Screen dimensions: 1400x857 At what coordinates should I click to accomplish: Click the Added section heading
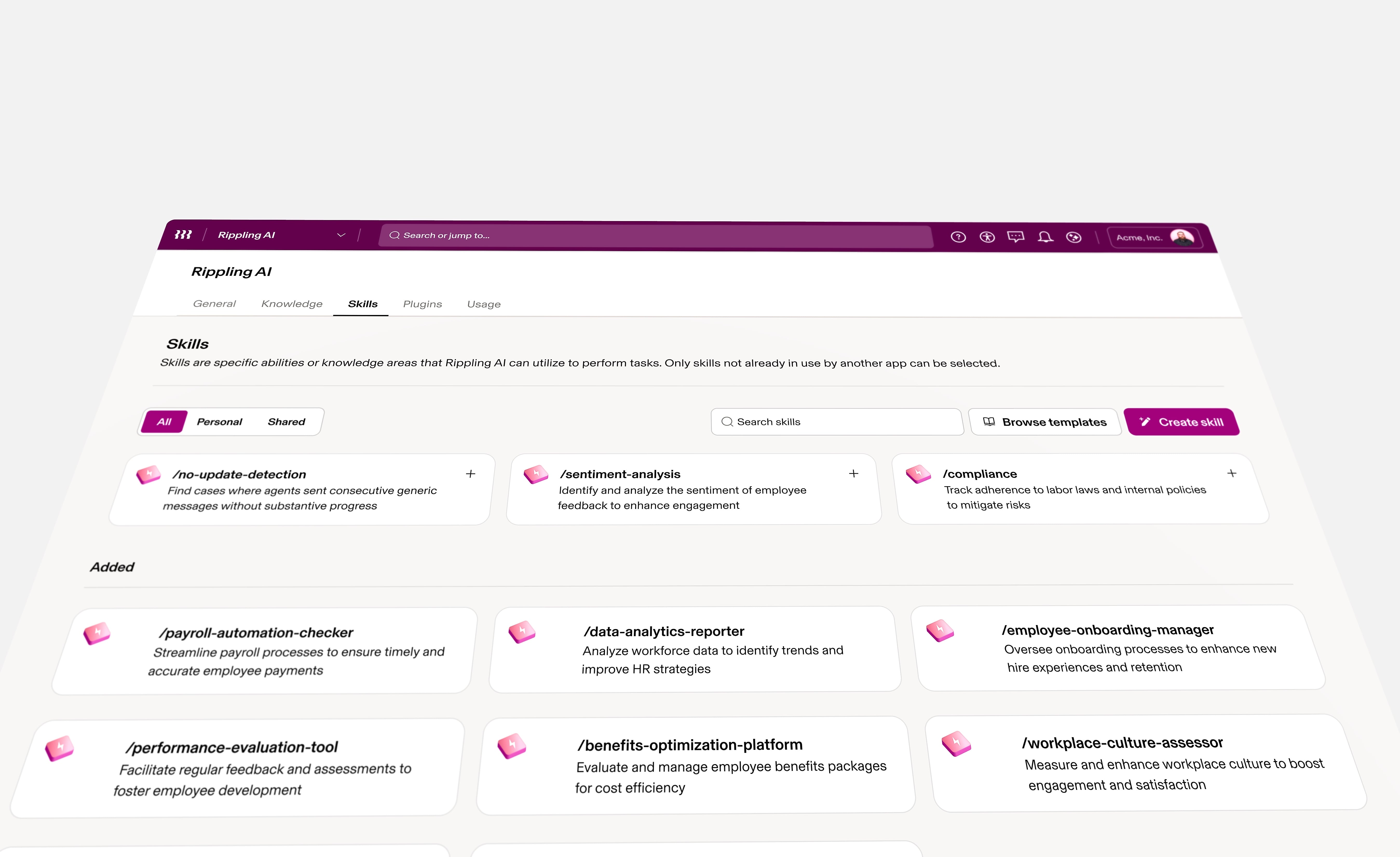pos(112,567)
